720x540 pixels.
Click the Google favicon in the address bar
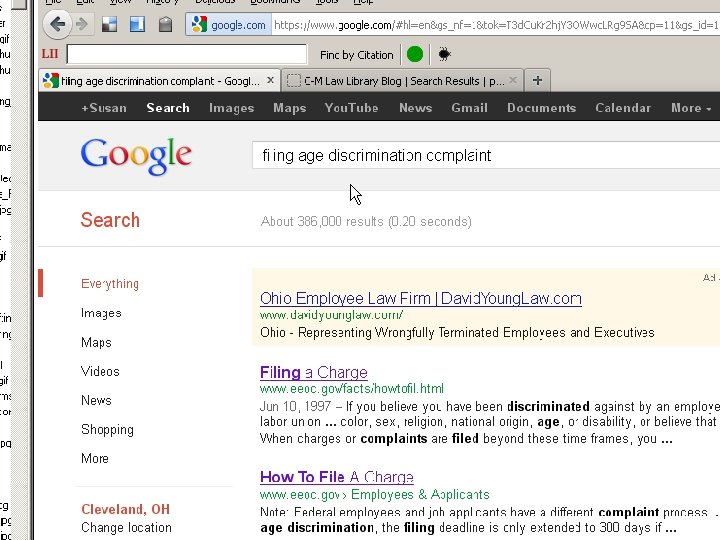[199, 24]
